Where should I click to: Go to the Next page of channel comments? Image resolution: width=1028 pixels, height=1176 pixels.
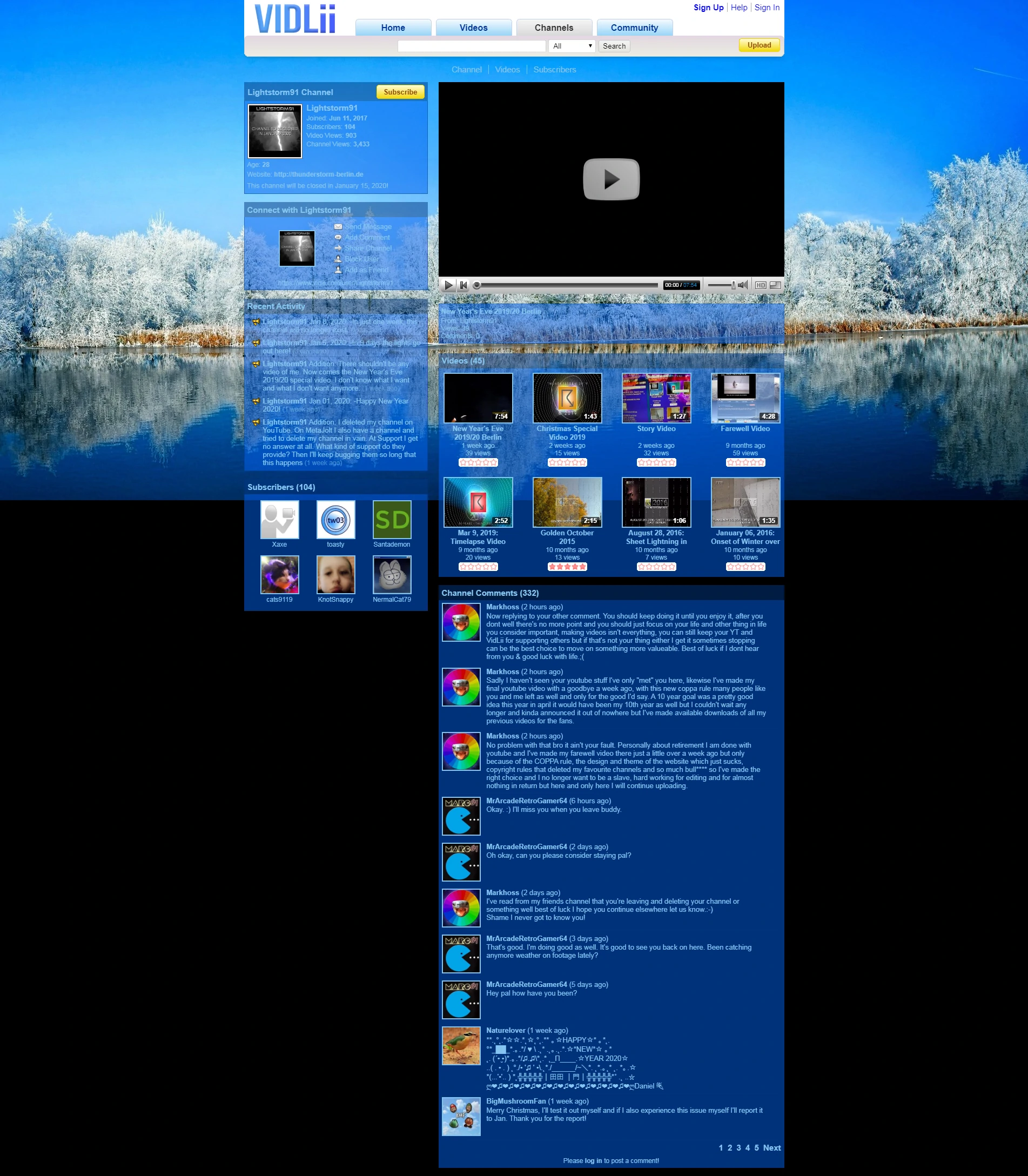click(771, 1147)
